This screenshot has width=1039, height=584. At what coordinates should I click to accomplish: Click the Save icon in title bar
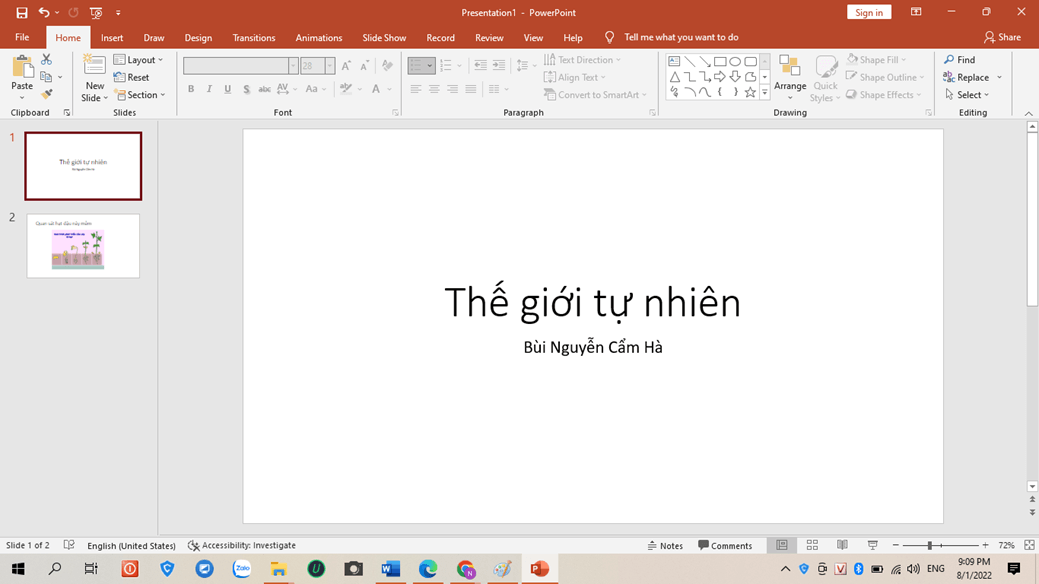21,13
